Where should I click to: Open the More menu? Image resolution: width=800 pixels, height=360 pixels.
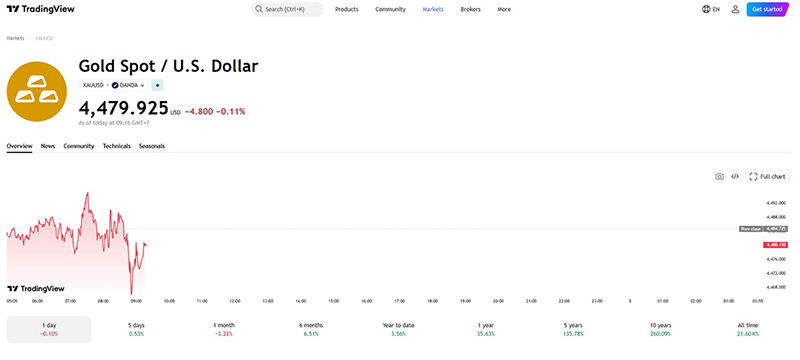504,9
